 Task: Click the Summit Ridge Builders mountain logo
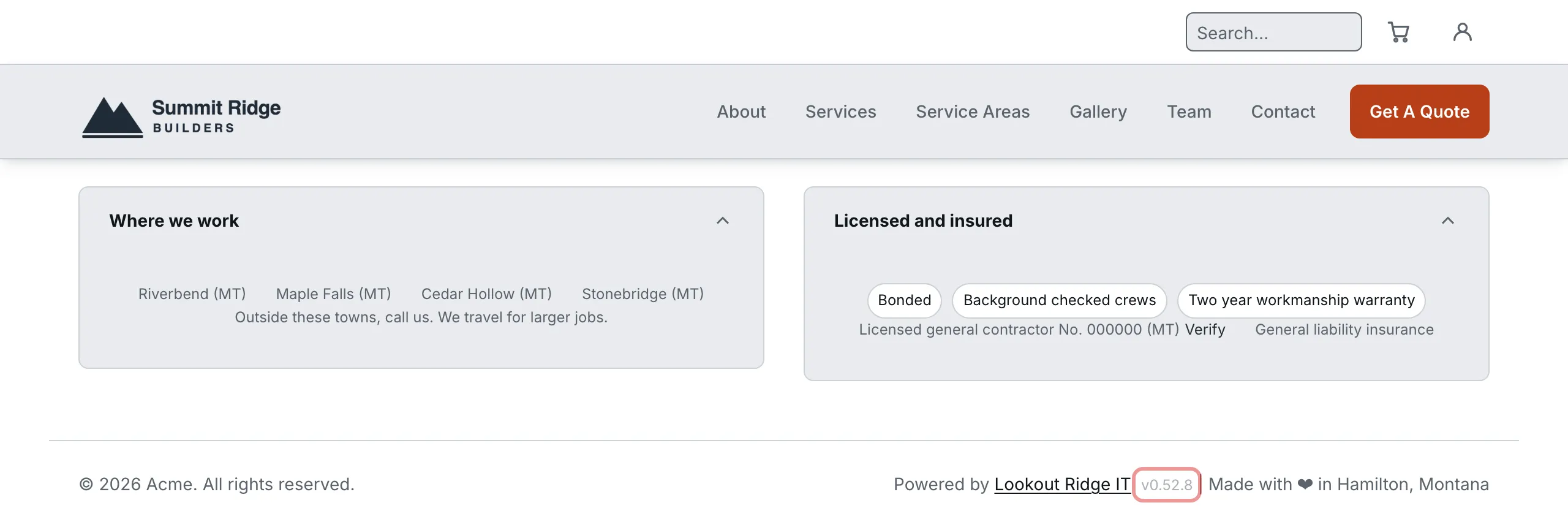pyautogui.click(x=181, y=116)
